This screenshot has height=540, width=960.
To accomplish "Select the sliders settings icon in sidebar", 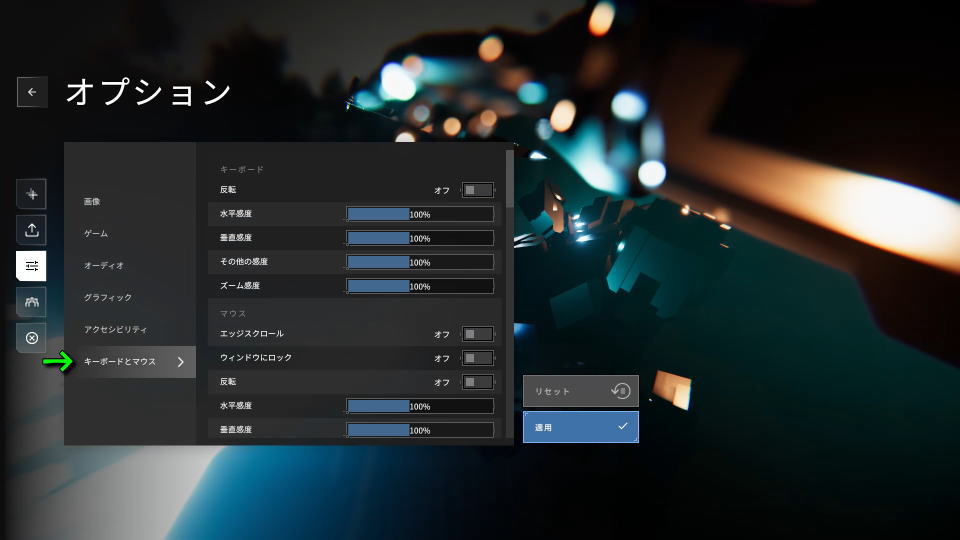I will [32, 266].
